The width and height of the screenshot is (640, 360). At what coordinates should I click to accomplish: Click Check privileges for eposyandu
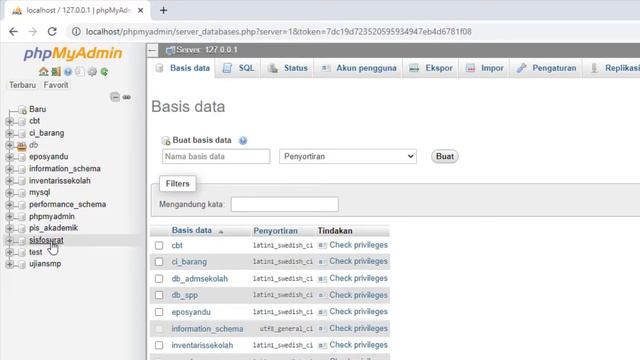tap(358, 312)
